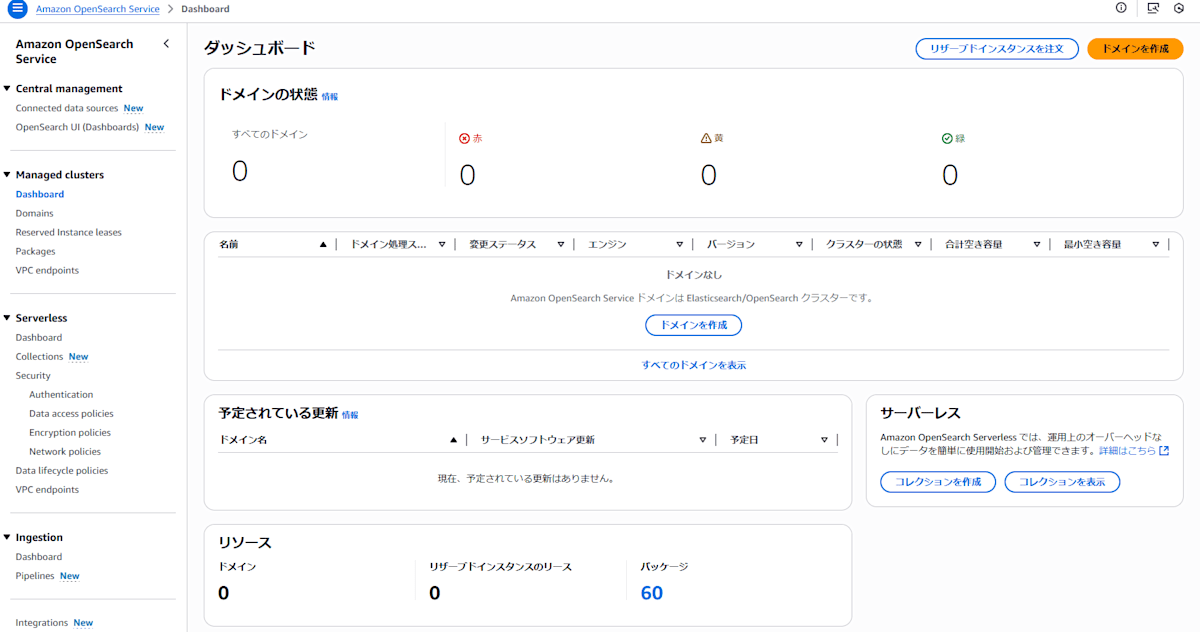Open すべてのドメインを表示 link
Image resolution: width=1200 pixels, height=632 pixels.
point(694,365)
